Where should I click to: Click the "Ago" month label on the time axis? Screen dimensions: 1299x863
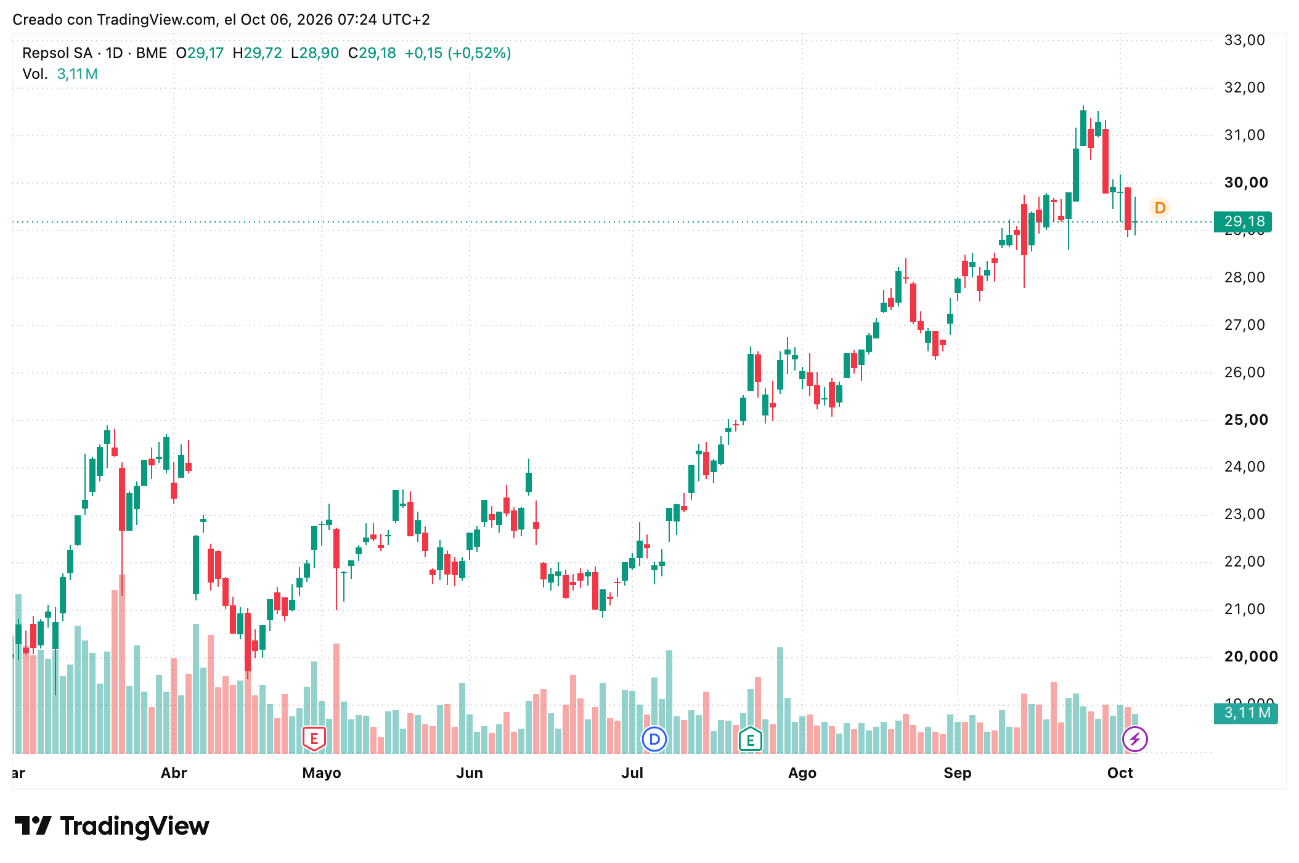pyautogui.click(x=802, y=773)
